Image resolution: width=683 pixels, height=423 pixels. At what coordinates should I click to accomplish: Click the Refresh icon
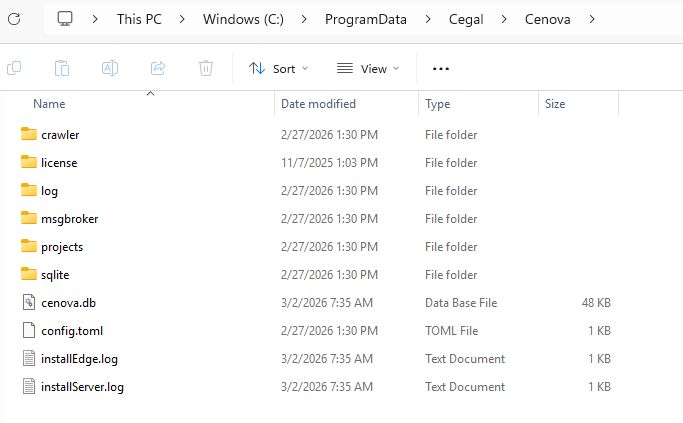pyautogui.click(x=14, y=19)
